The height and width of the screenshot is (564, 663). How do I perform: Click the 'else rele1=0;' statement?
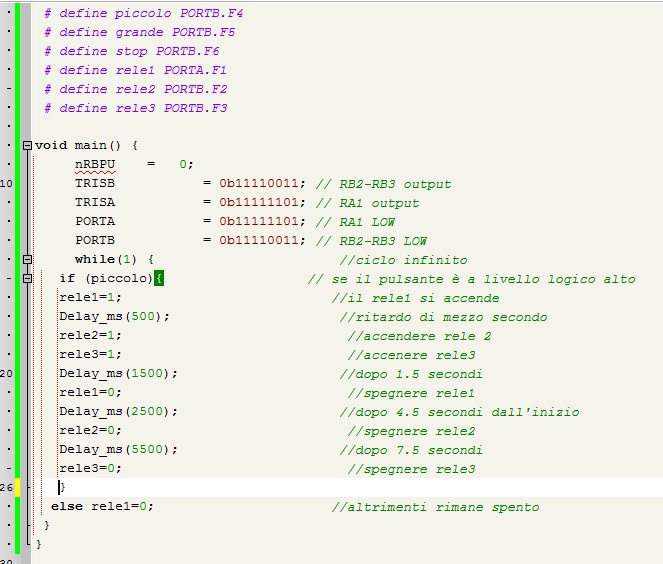click(x=102, y=507)
